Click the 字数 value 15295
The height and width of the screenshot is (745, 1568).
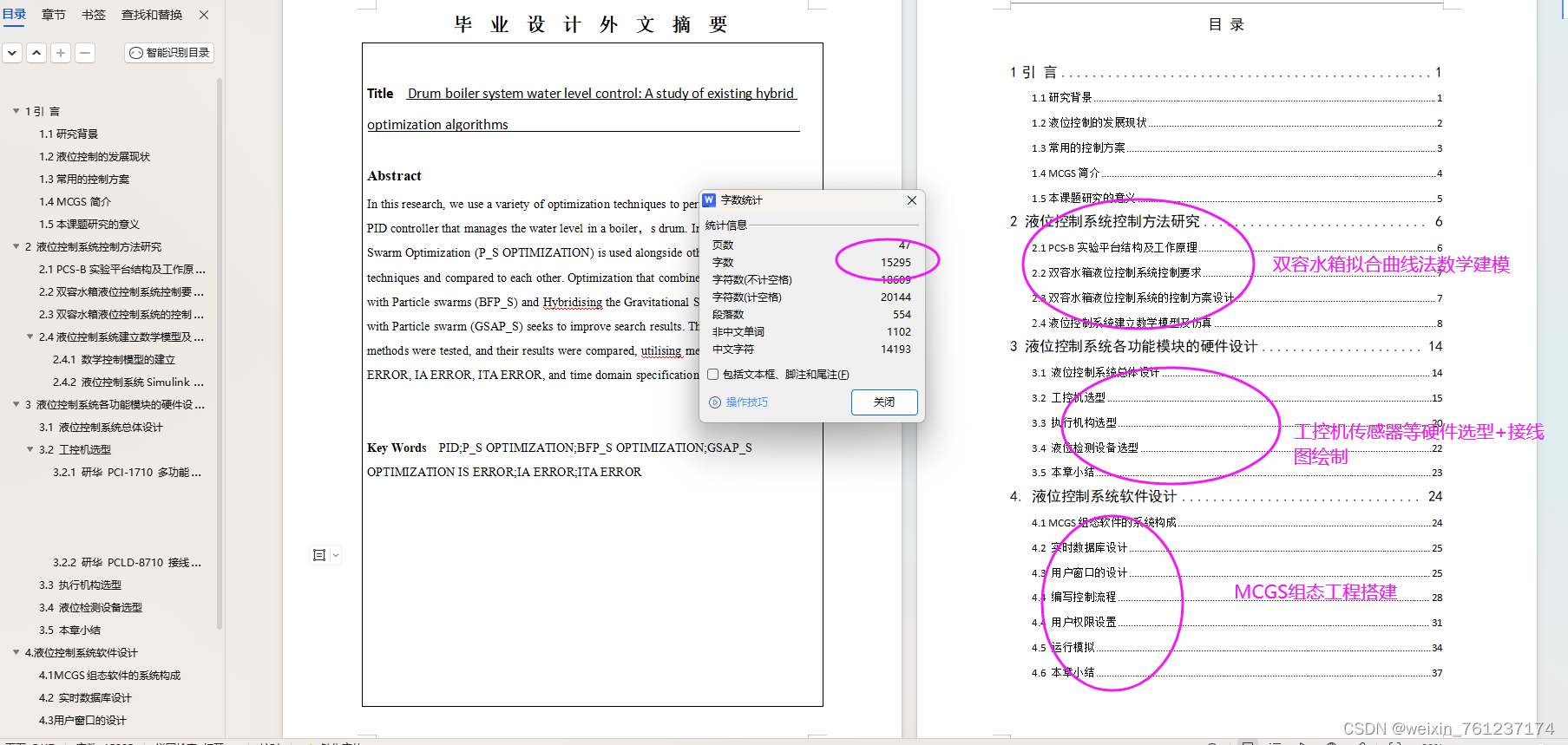click(896, 262)
